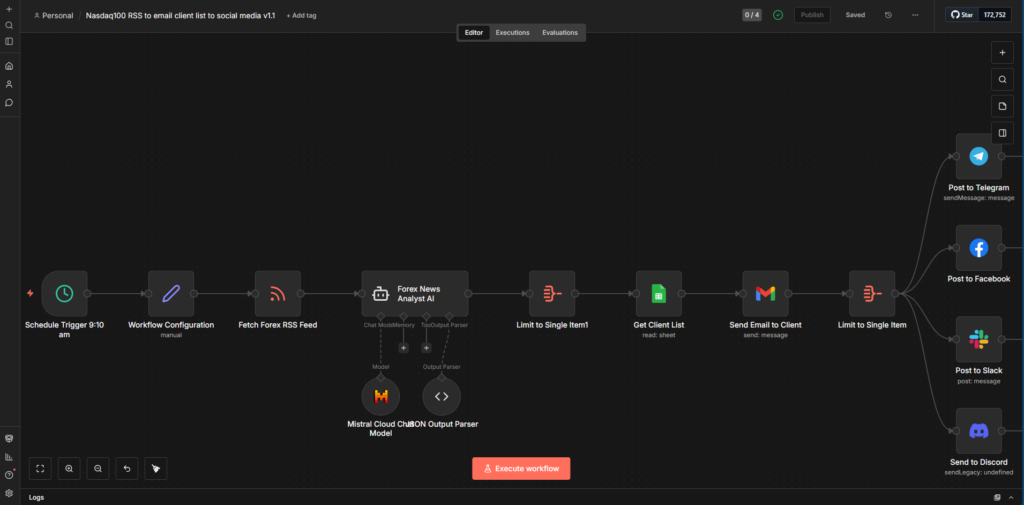Click the Mistral Cloud Chat Model node
The height and width of the screenshot is (505, 1024).
[x=381, y=397]
